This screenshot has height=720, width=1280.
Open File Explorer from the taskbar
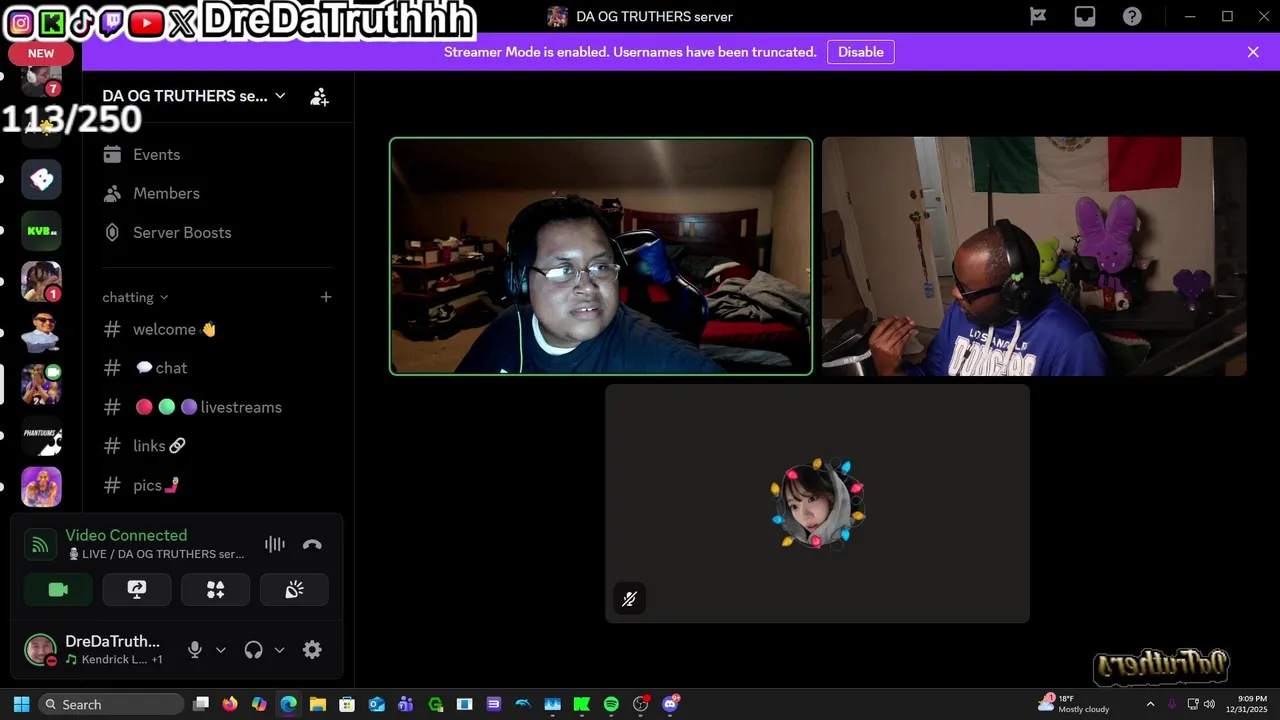[318, 704]
